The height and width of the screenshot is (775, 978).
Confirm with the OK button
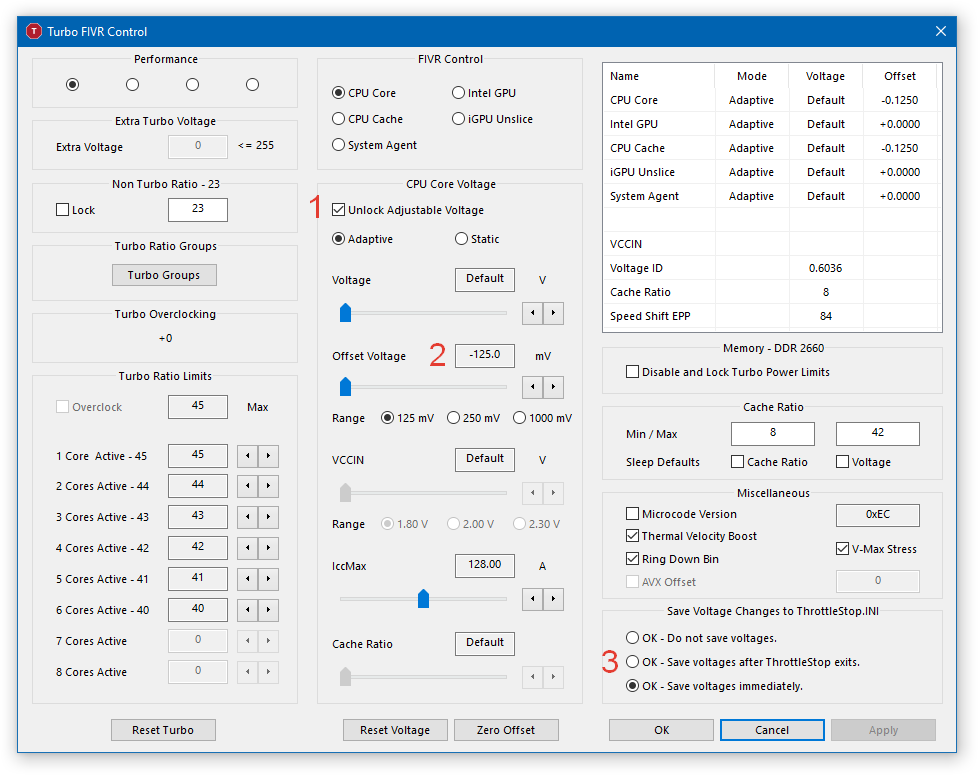[x=661, y=729]
